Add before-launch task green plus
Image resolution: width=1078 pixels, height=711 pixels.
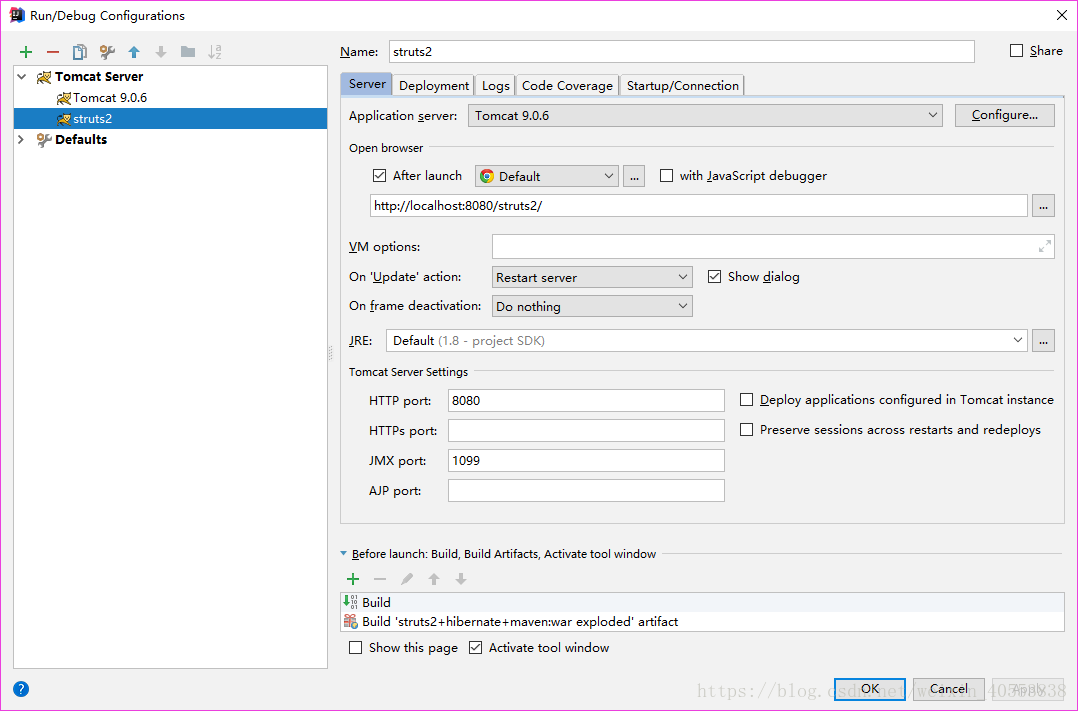(x=353, y=579)
